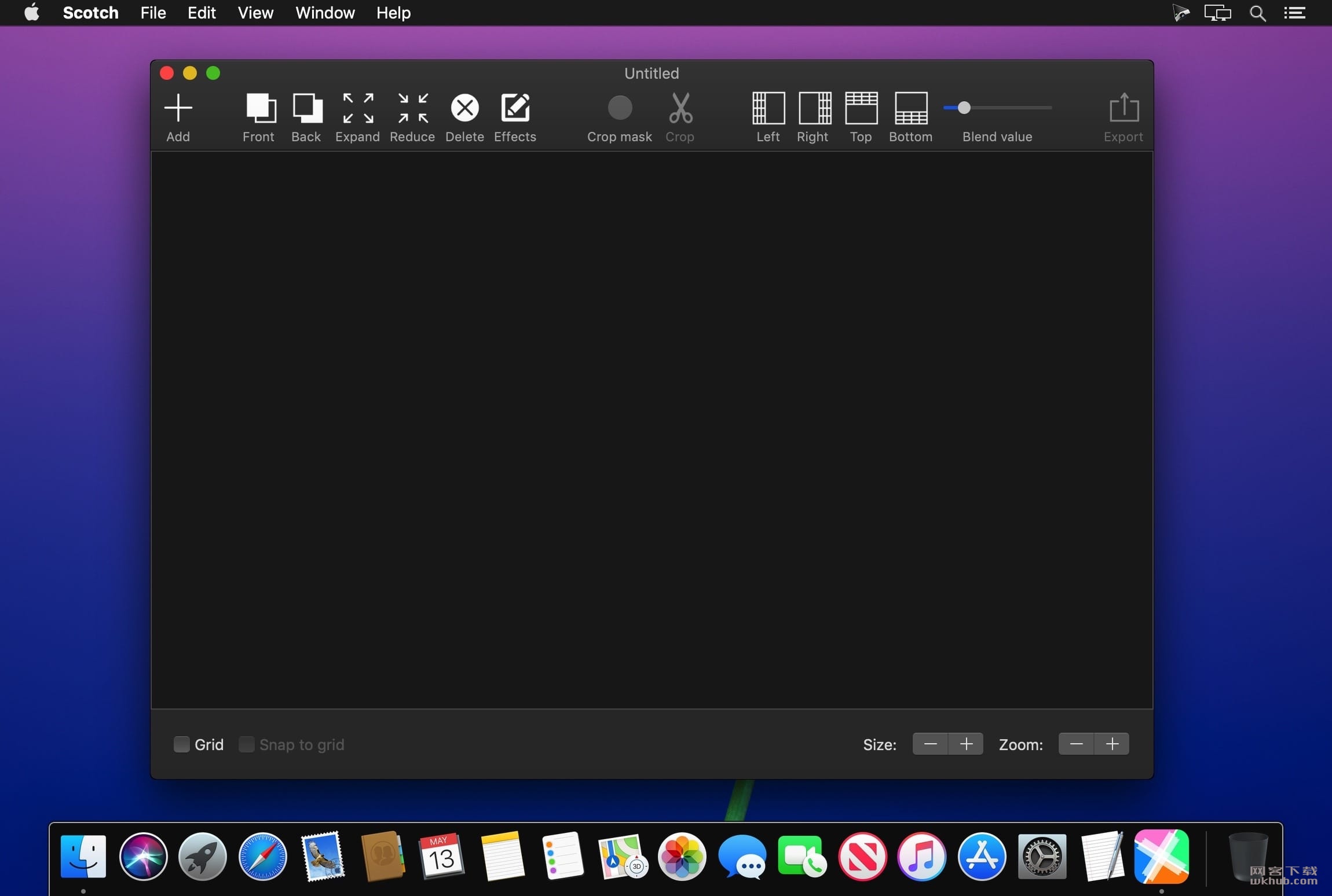Screen dimensions: 1332x896
Task: Open the Calendar app in Dock
Action: [441, 857]
